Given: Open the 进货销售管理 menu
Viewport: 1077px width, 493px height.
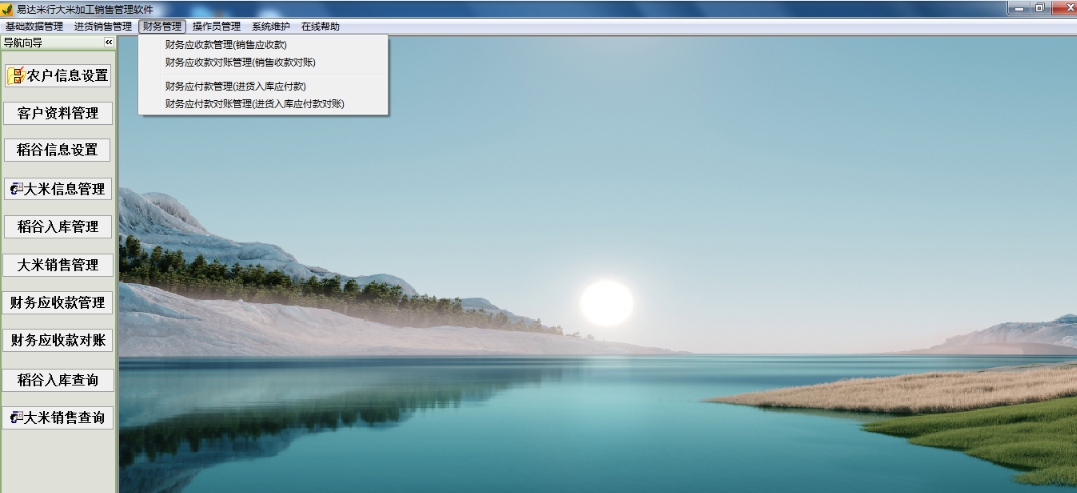Looking at the screenshot, I should (x=103, y=27).
